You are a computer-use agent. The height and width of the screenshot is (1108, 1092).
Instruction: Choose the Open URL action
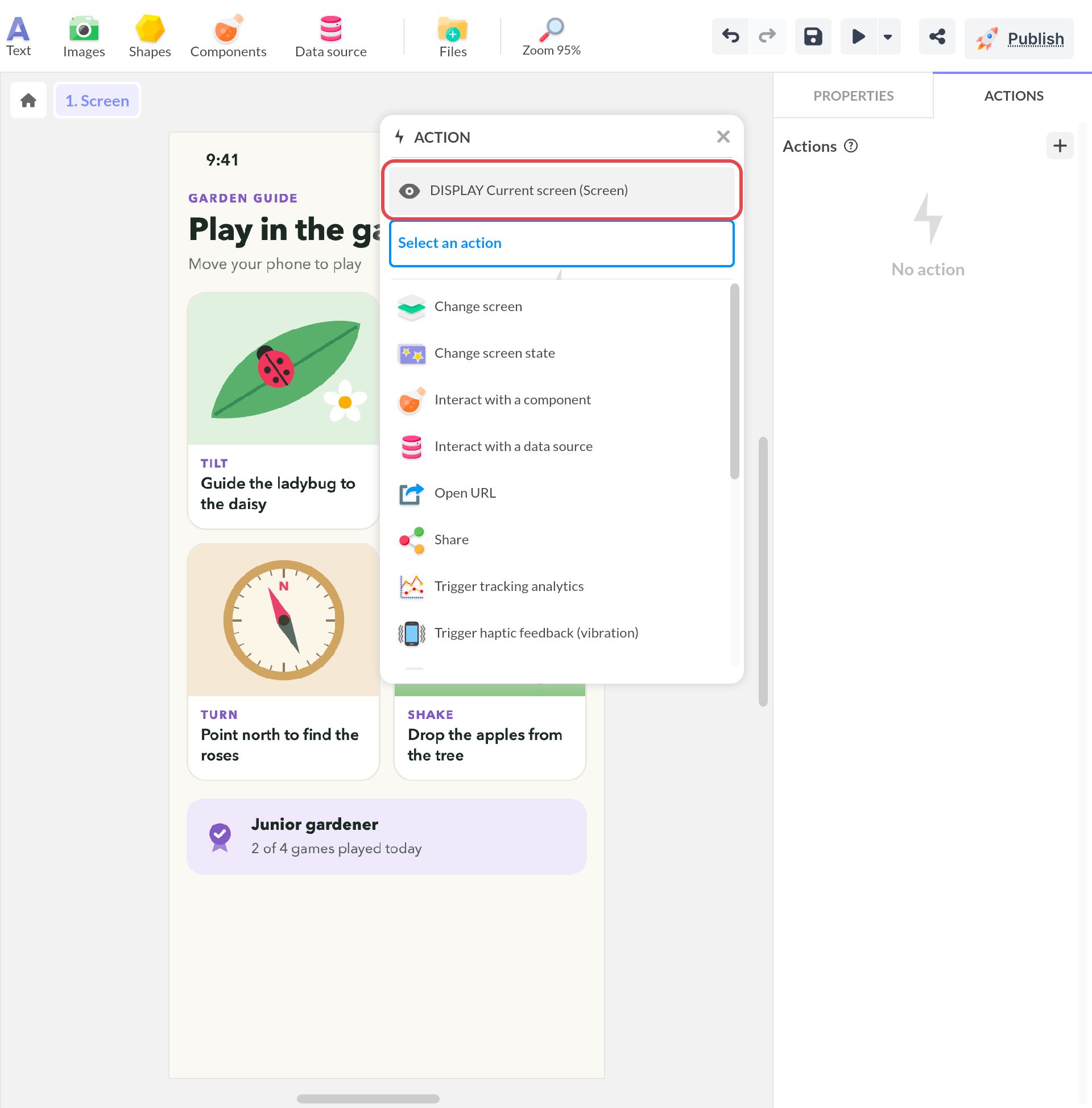(x=561, y=493)
